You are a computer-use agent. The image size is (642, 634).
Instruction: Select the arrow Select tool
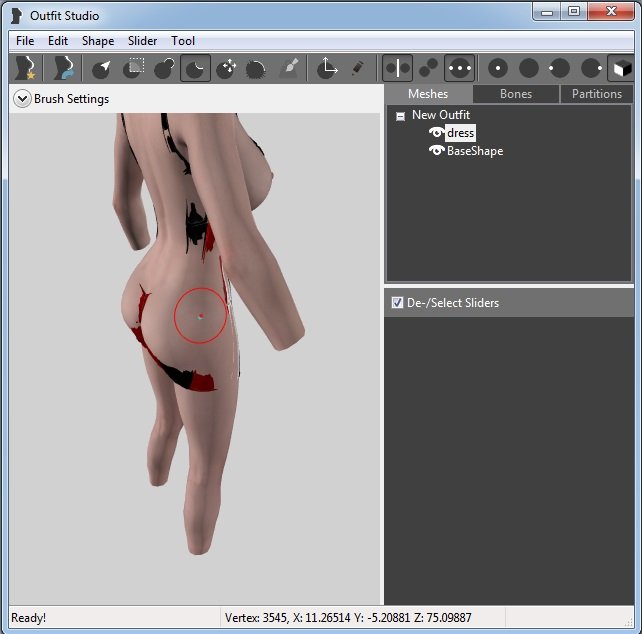tap(102, 68)
